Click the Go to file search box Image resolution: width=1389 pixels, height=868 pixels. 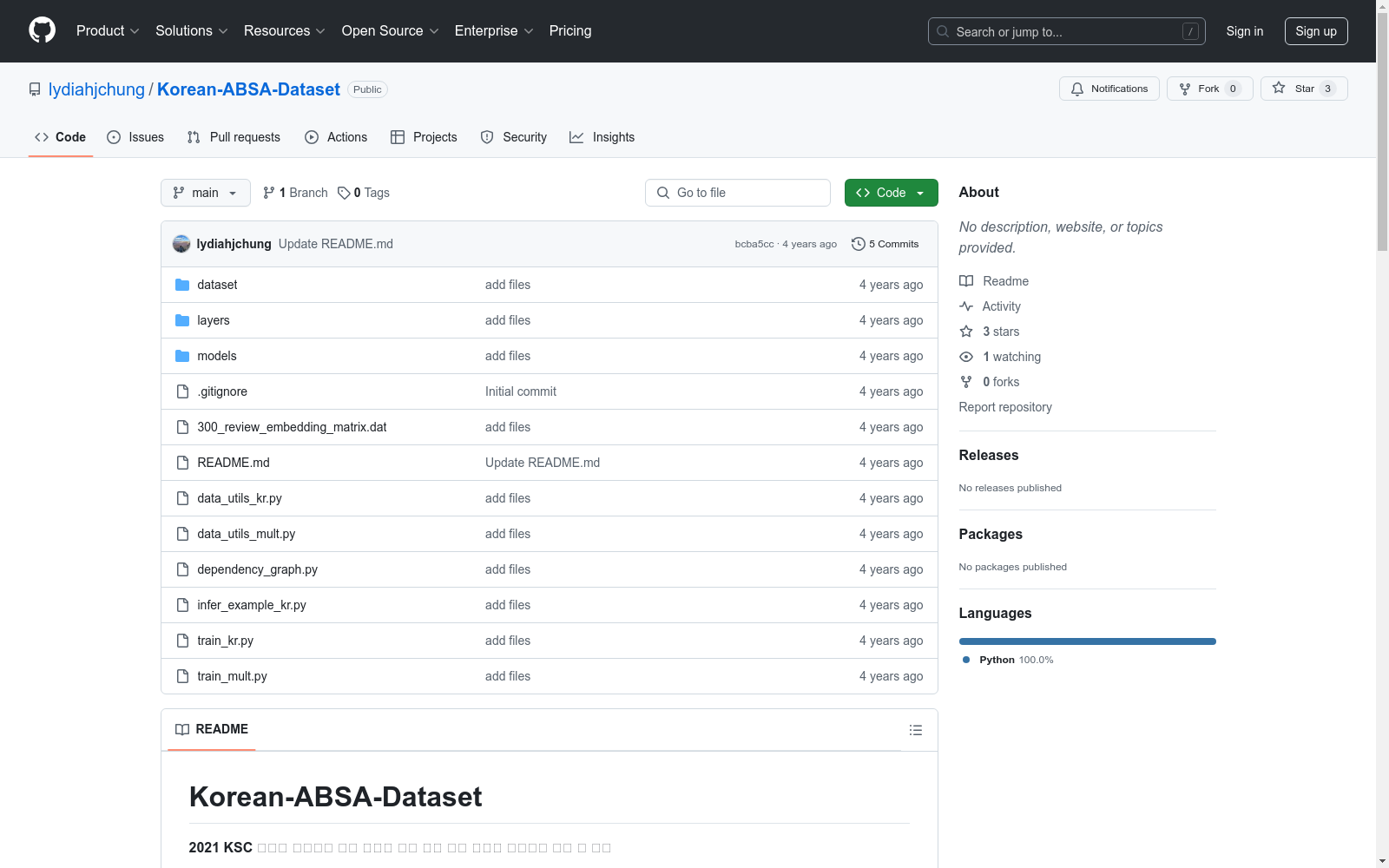coord(738,193)
